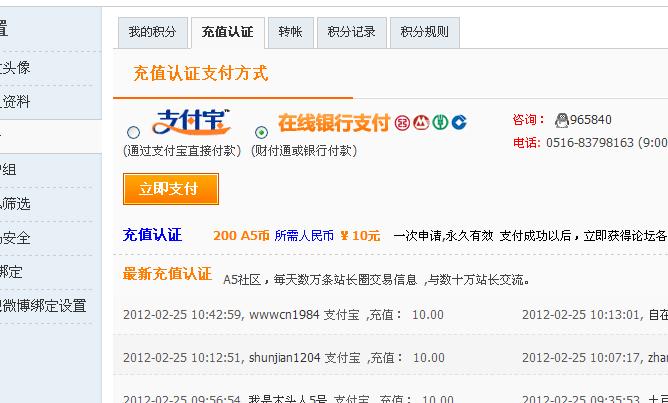Viewport: 668px width, 403px height.
Task: Open the 头像 sidebar item
Action: 15,67
